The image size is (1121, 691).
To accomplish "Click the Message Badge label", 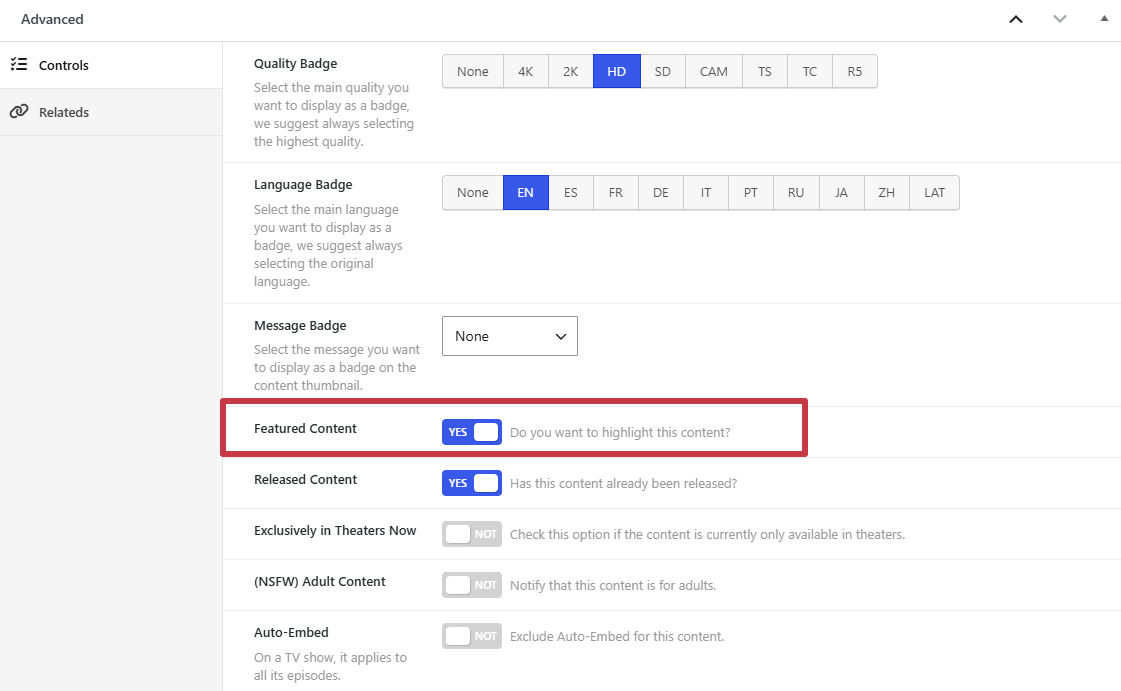I will 300,325.
